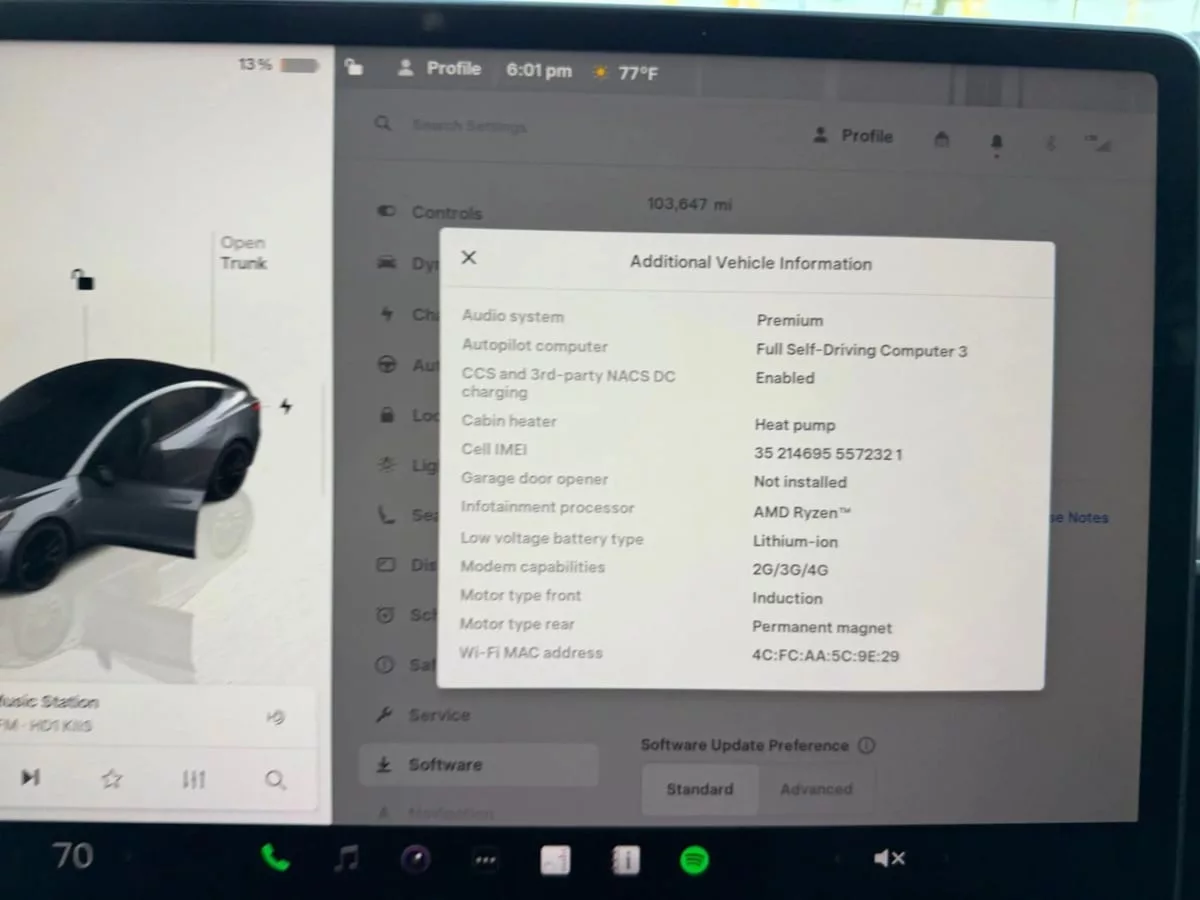The width and height of the screenshot is (1200, 900).
Task: Open the calendar app icon
Action: (x=556, y=860)
